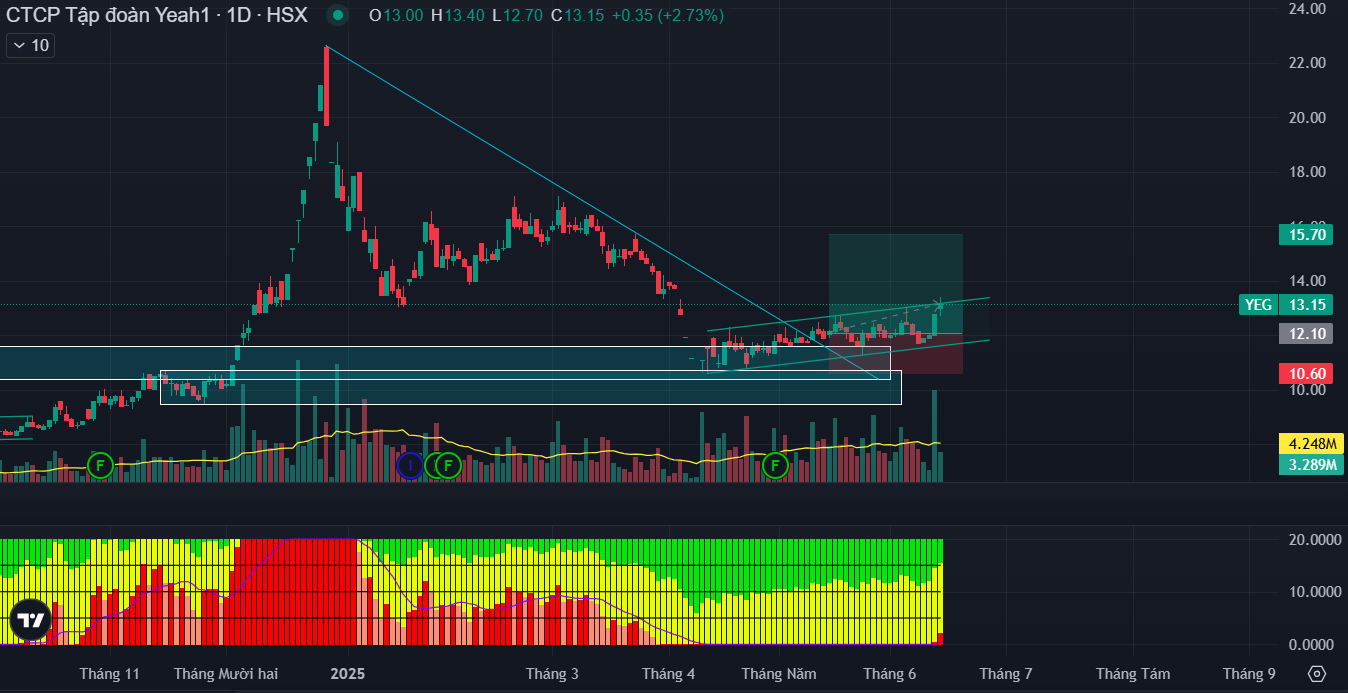Click the 15.70 take-profit price label

(1307, 235)
